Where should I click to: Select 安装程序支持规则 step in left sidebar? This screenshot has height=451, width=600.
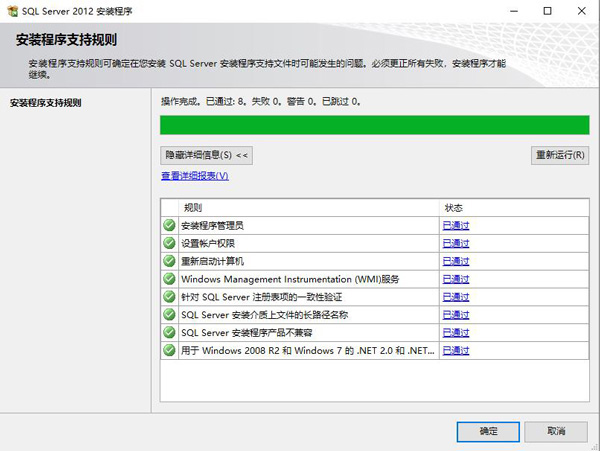coord(46,103)
